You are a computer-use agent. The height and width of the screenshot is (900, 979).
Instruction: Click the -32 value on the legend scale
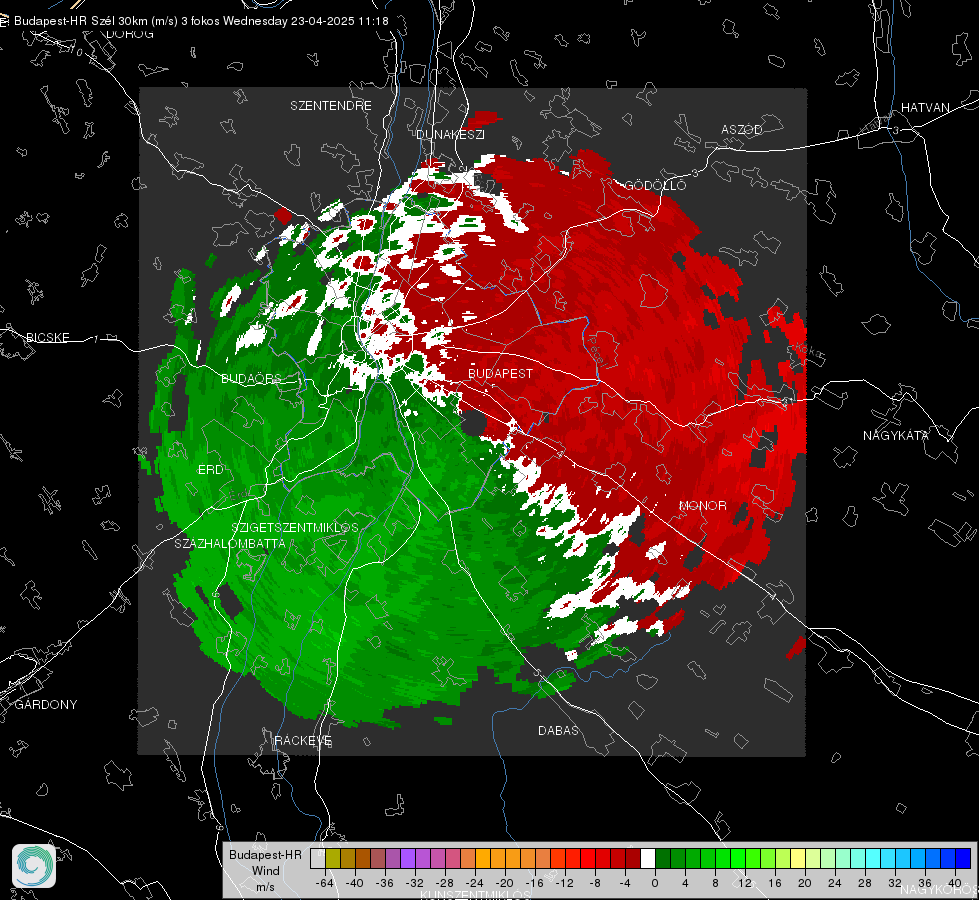(415, 883)
